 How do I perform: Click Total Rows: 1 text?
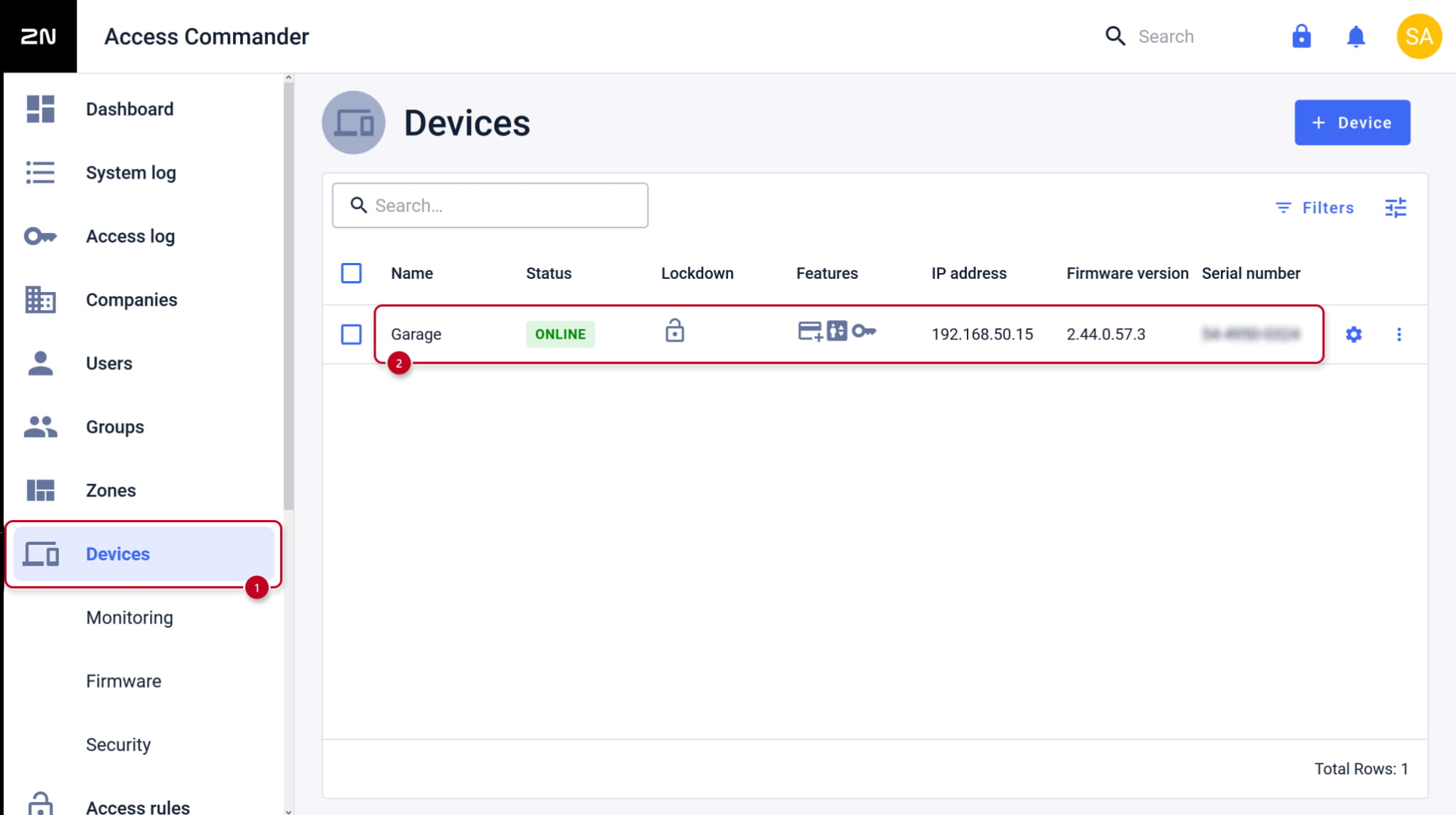click(x=1361, y=769)
